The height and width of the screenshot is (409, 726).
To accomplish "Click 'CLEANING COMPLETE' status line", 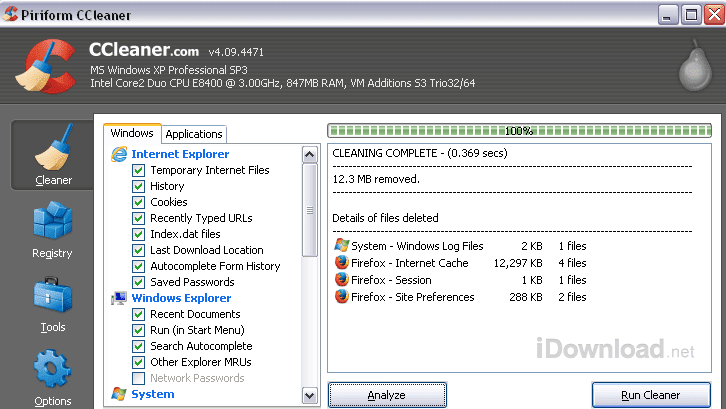I will [420, 153].
